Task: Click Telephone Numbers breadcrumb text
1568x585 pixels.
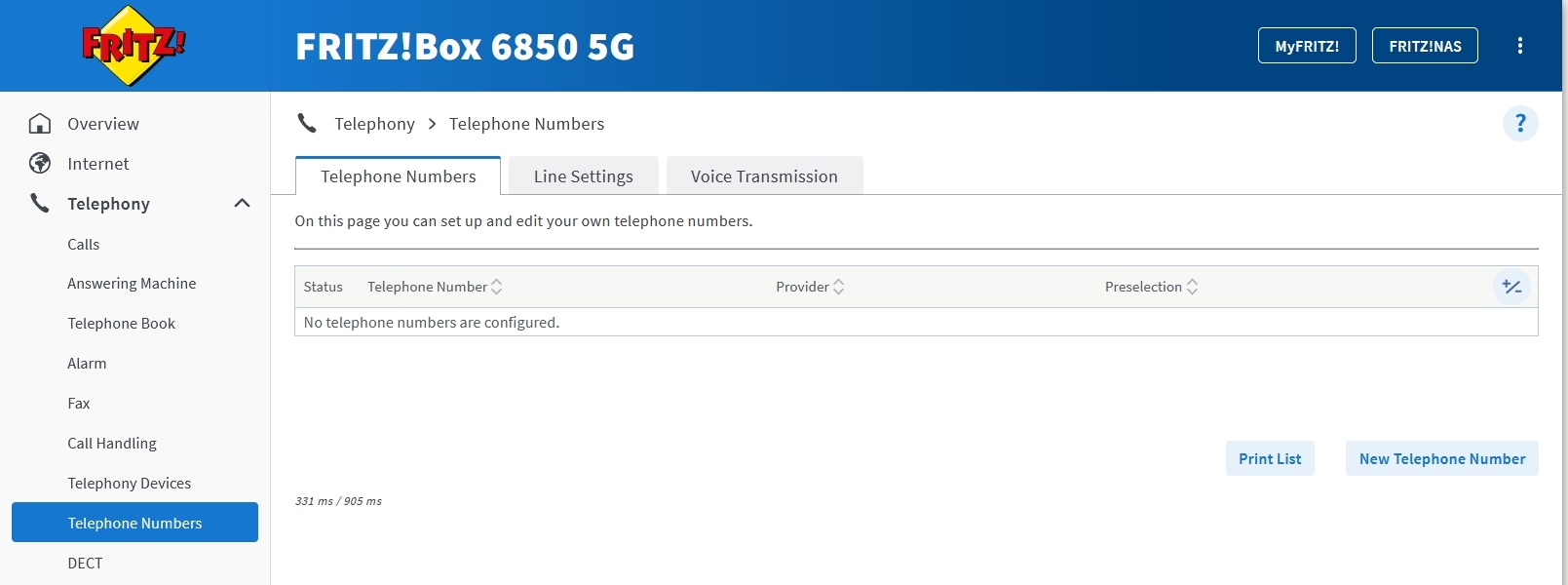Action: coord(526,124)
